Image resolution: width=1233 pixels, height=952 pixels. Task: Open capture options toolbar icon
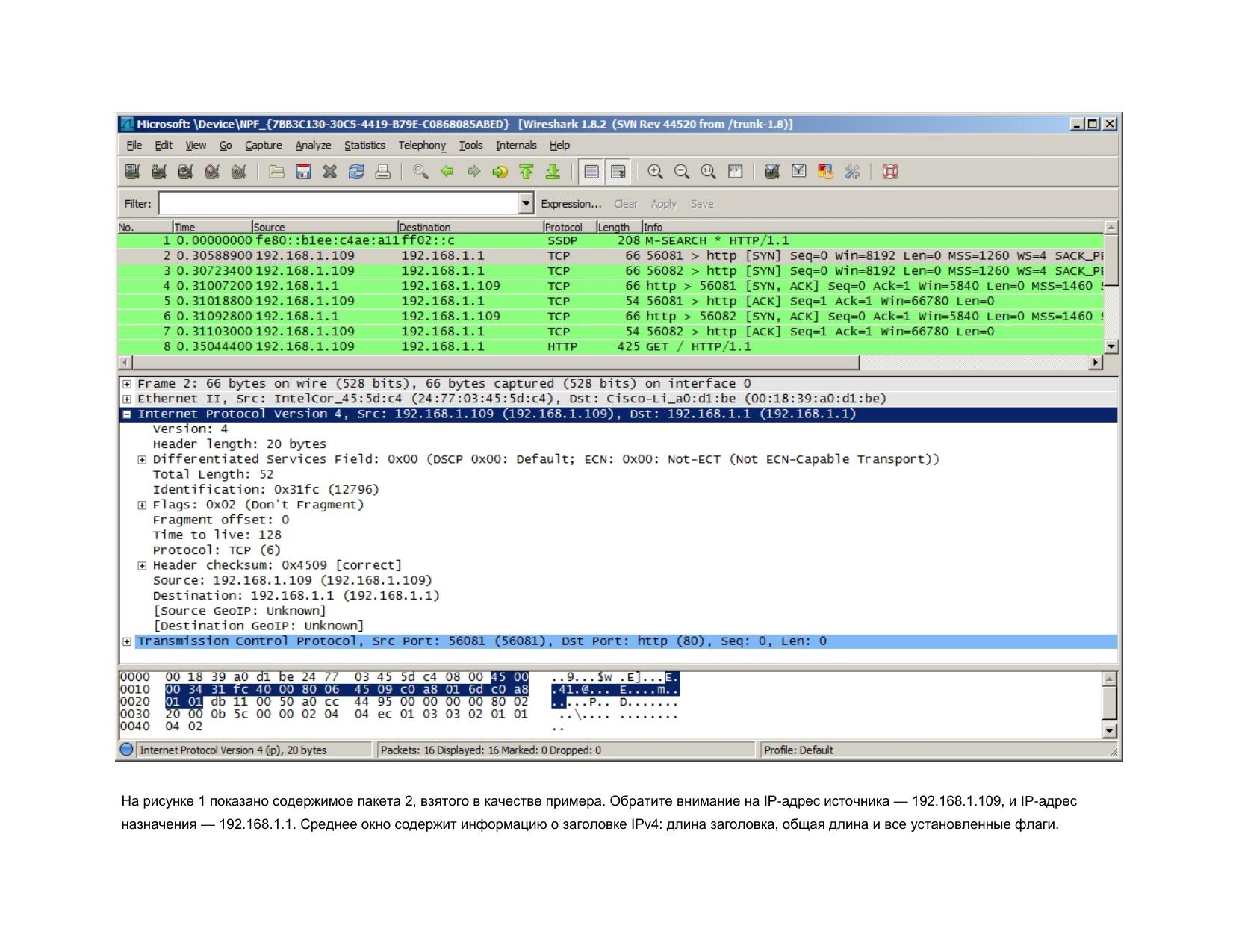[x=159, y=172]
